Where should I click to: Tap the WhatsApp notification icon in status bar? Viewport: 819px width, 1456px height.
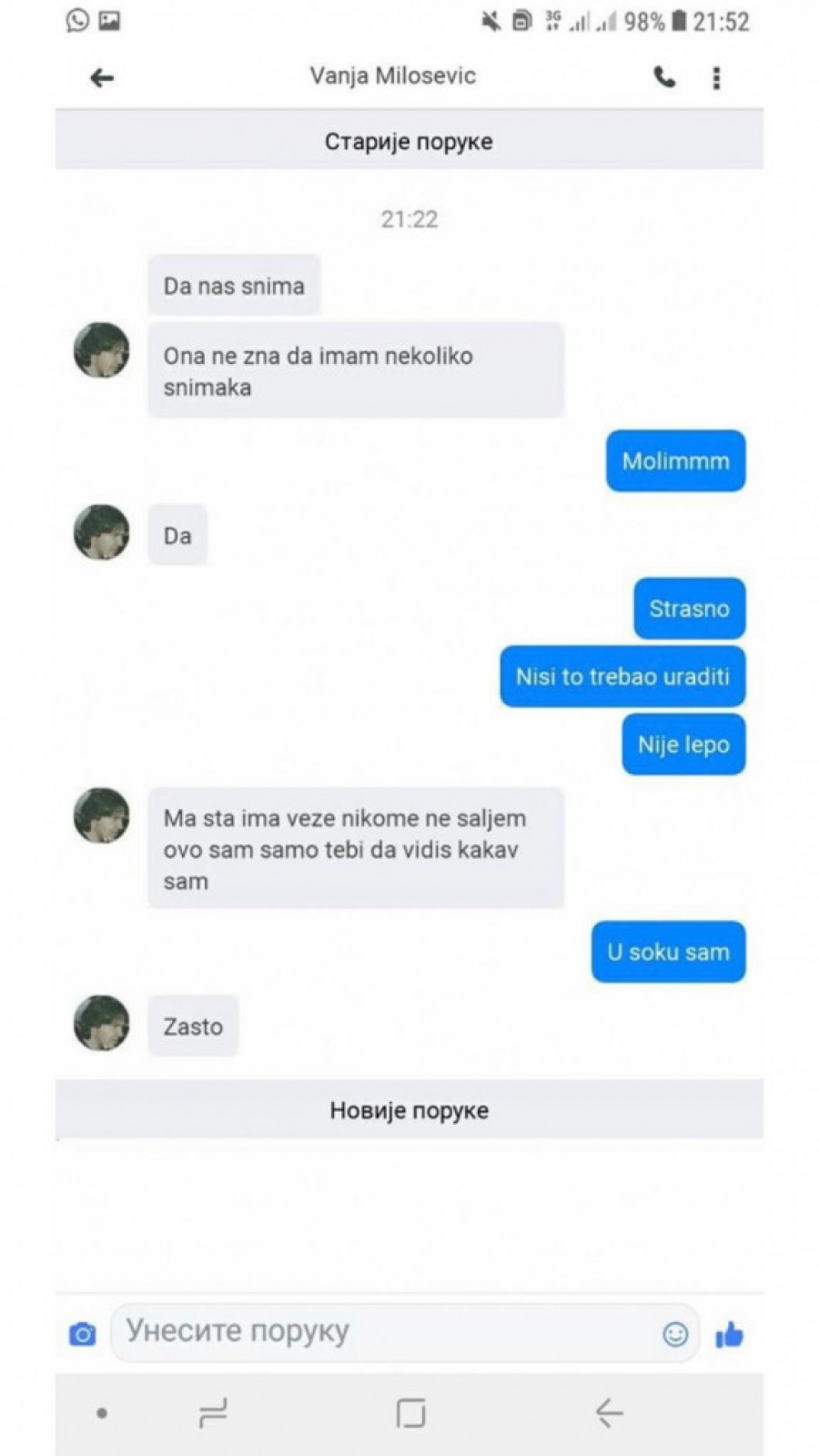click(x=77, y=19)
